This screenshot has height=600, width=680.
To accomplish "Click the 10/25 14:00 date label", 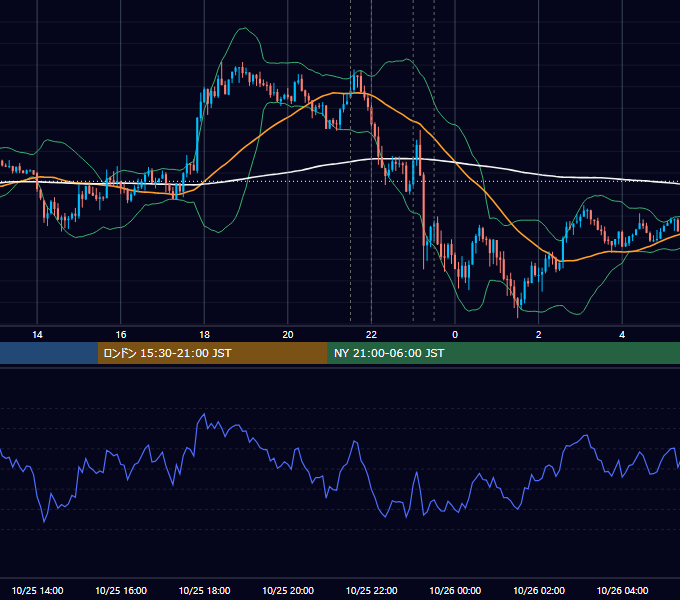I will coord(37,590).
